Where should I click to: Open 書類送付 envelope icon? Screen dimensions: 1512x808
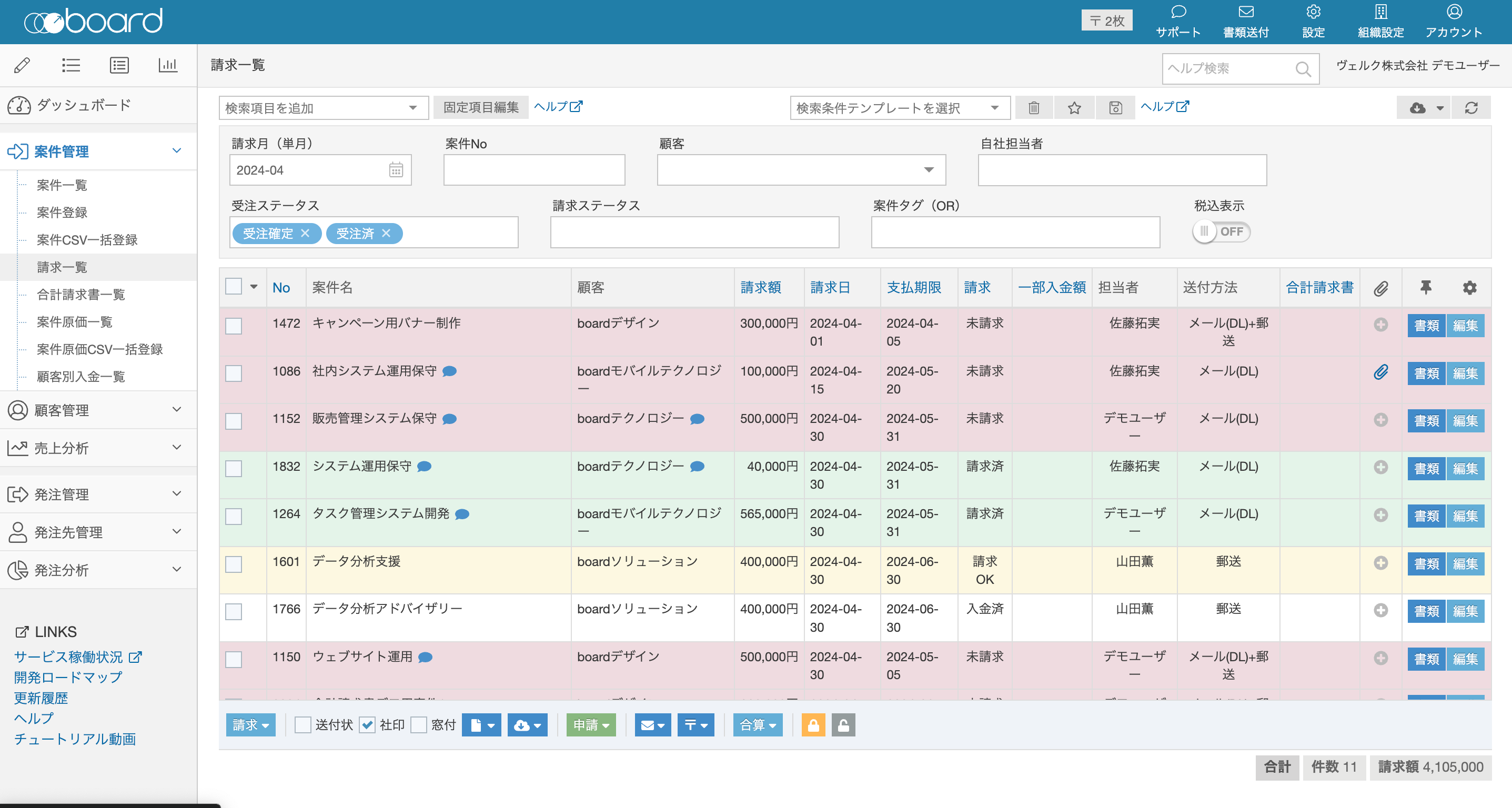pyautogui.click(x=1245, y=12)
